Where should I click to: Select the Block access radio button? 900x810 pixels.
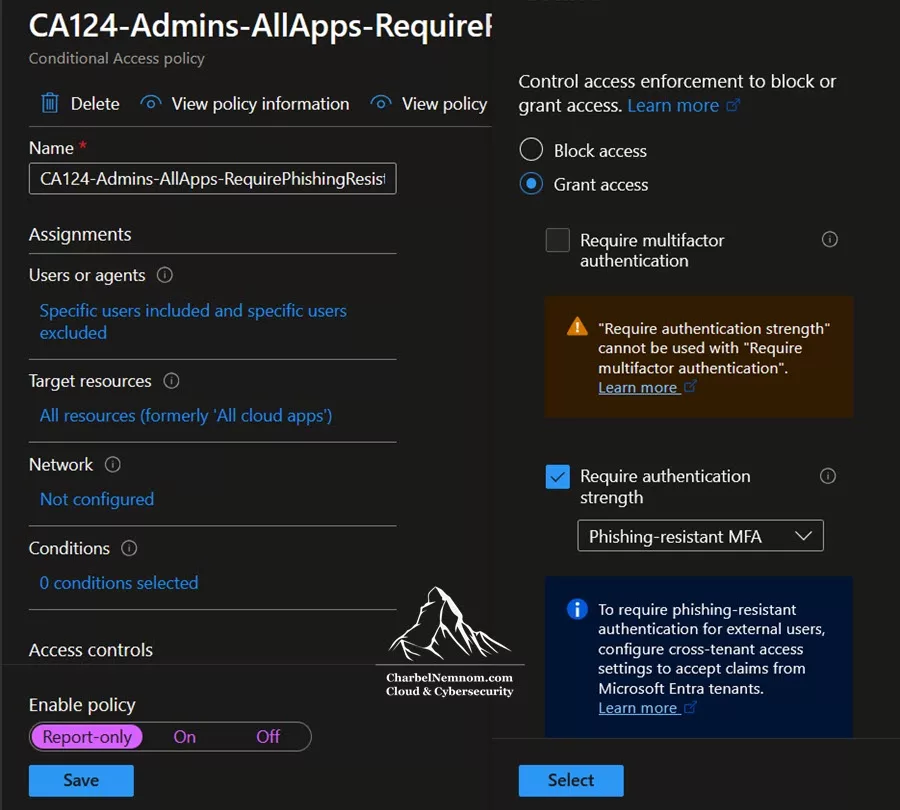531,149
